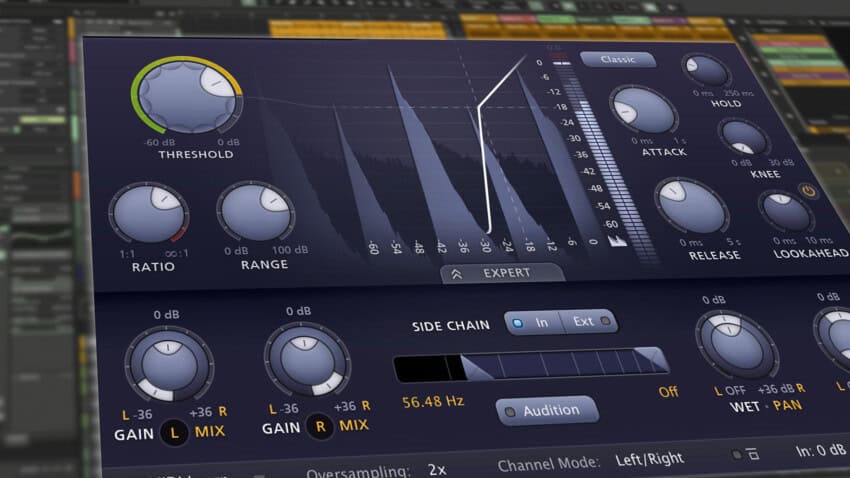Screen dimensions: 850x478
Task: Click the Release knob
Action: tap(692, 206)
